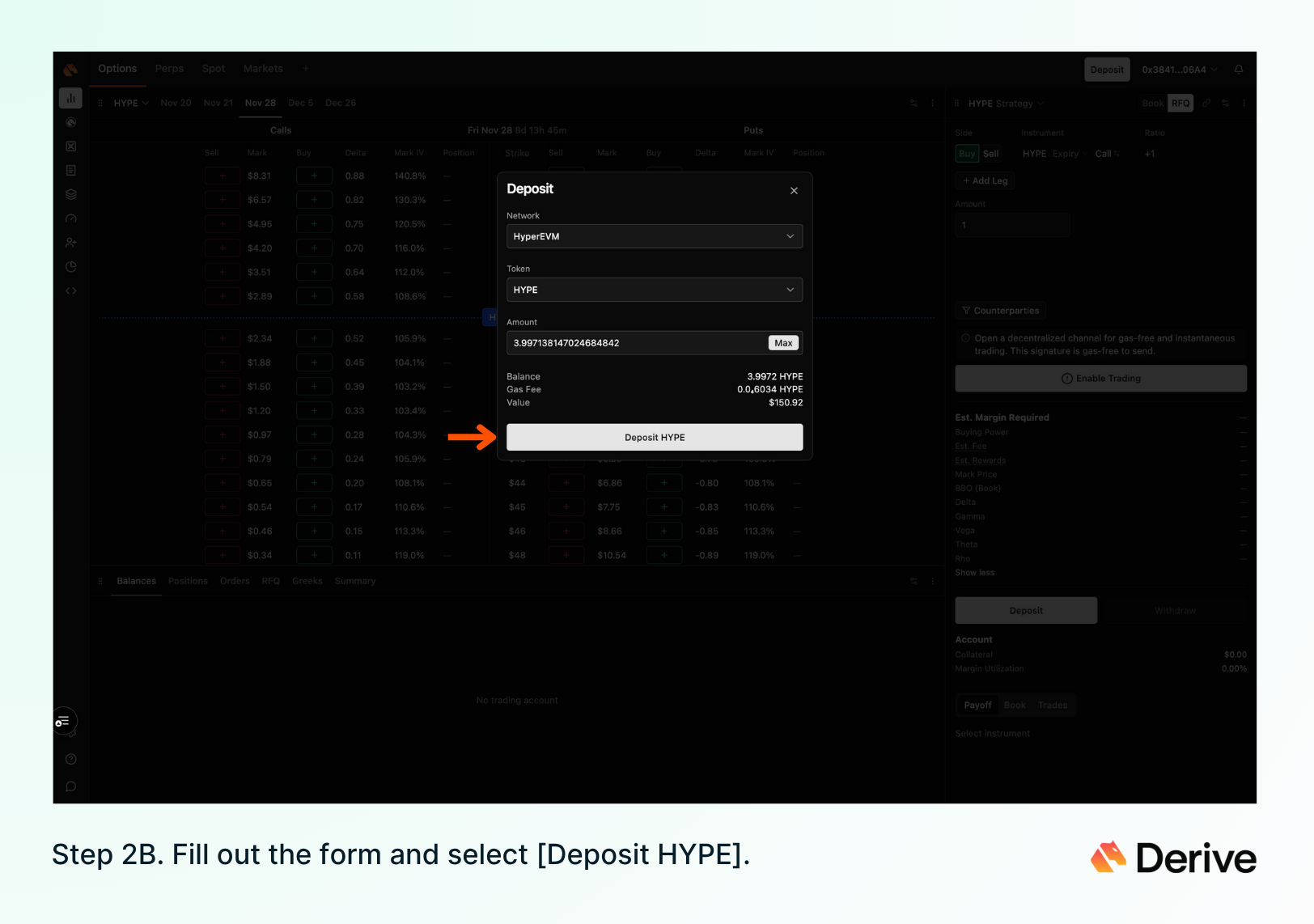Close the Deposit dialog
Viewport: 1314px width, 924px height.
pyautogui.click(x=794, y=191)
